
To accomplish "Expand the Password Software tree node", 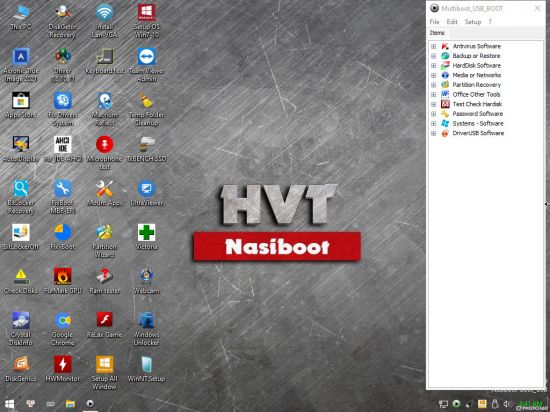I will (434, 114).
